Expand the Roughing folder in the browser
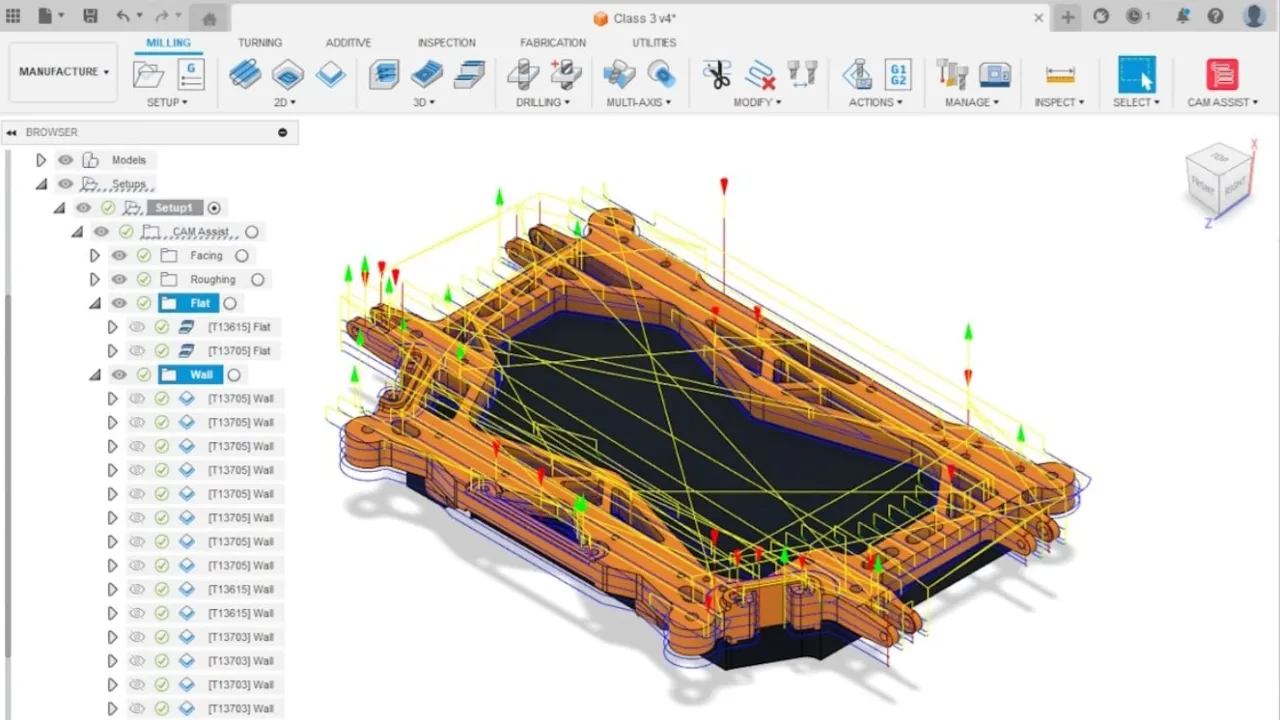 (x=95, y=279)
